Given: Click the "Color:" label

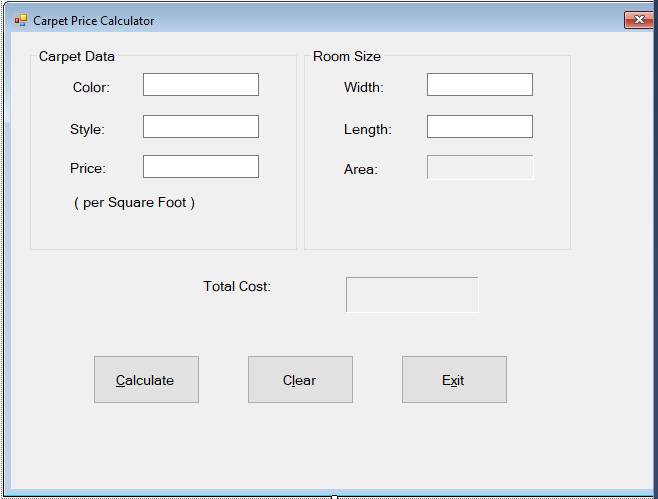Looking at the screenshot, I should pos(91,88).
